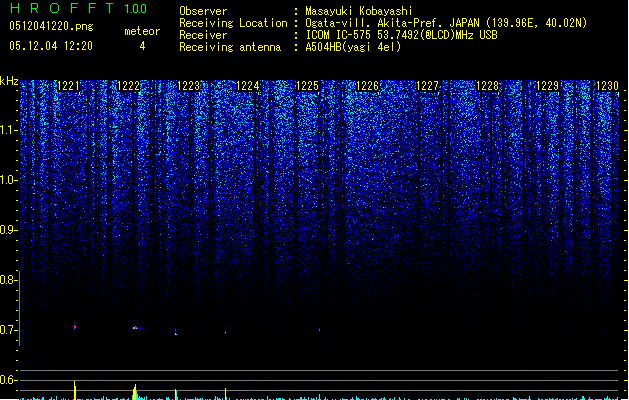Click the Receiver label
629x400 pixels.
(203, 35)
